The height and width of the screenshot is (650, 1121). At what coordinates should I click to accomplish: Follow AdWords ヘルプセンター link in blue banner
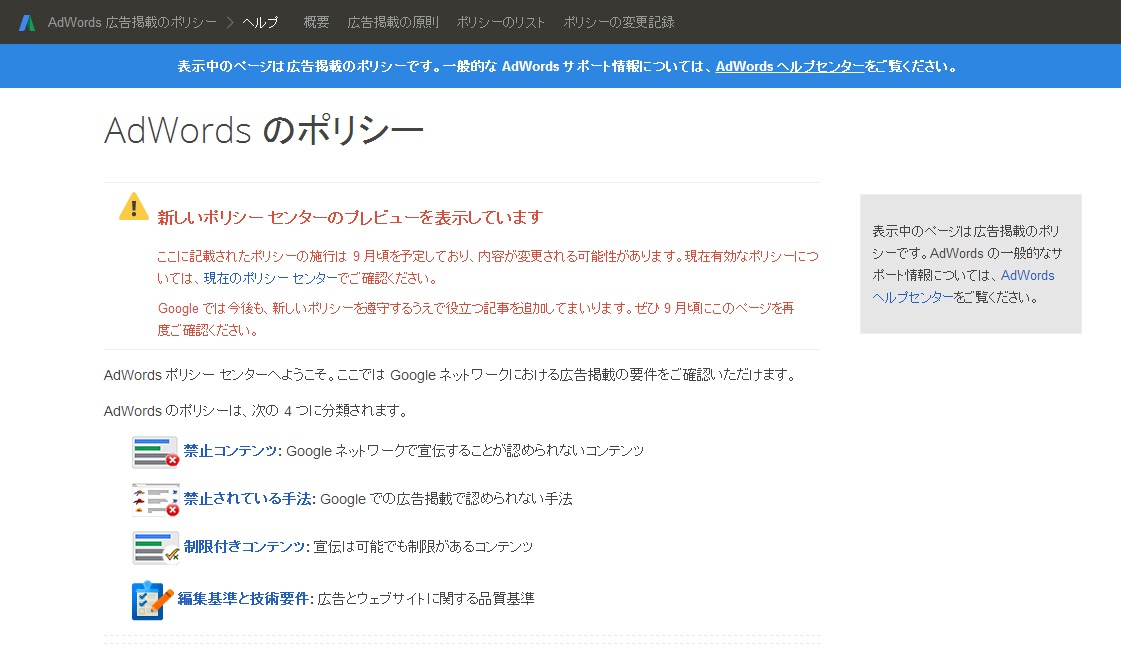(790, 67)
